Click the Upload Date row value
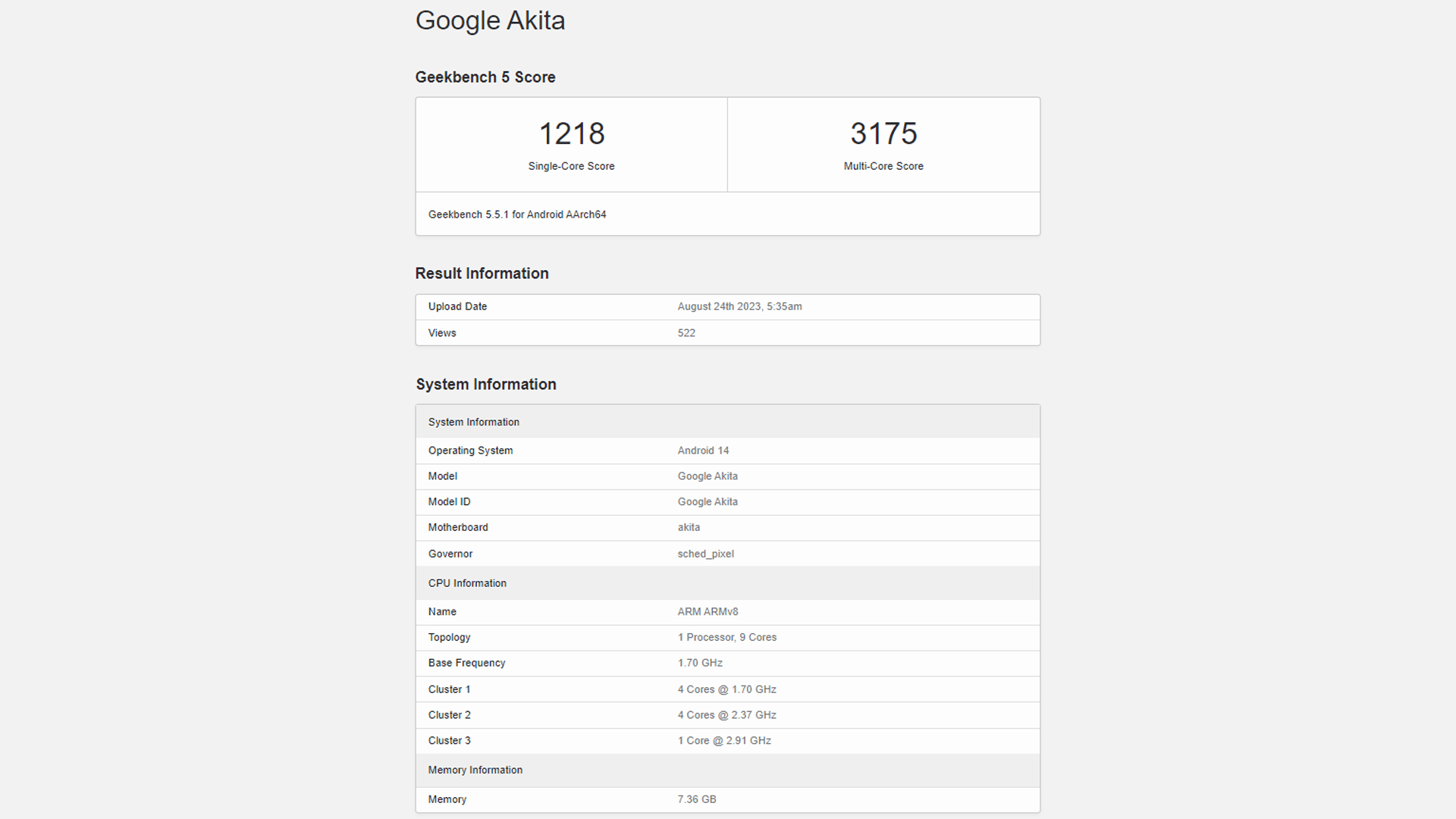Viewport: 1456px width, 819px height. (739, 306)
